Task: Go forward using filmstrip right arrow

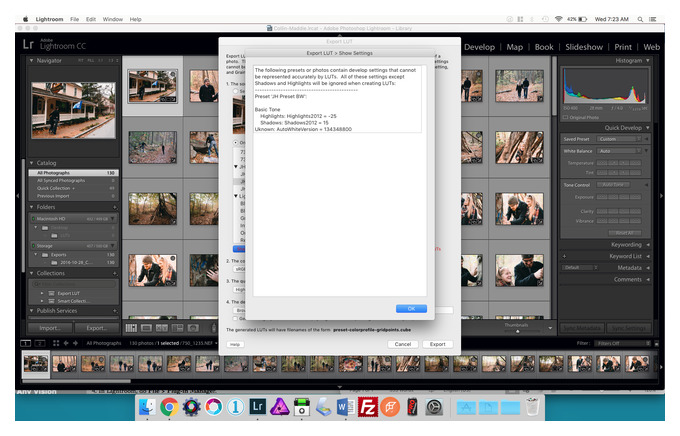Action: [75, 343]
